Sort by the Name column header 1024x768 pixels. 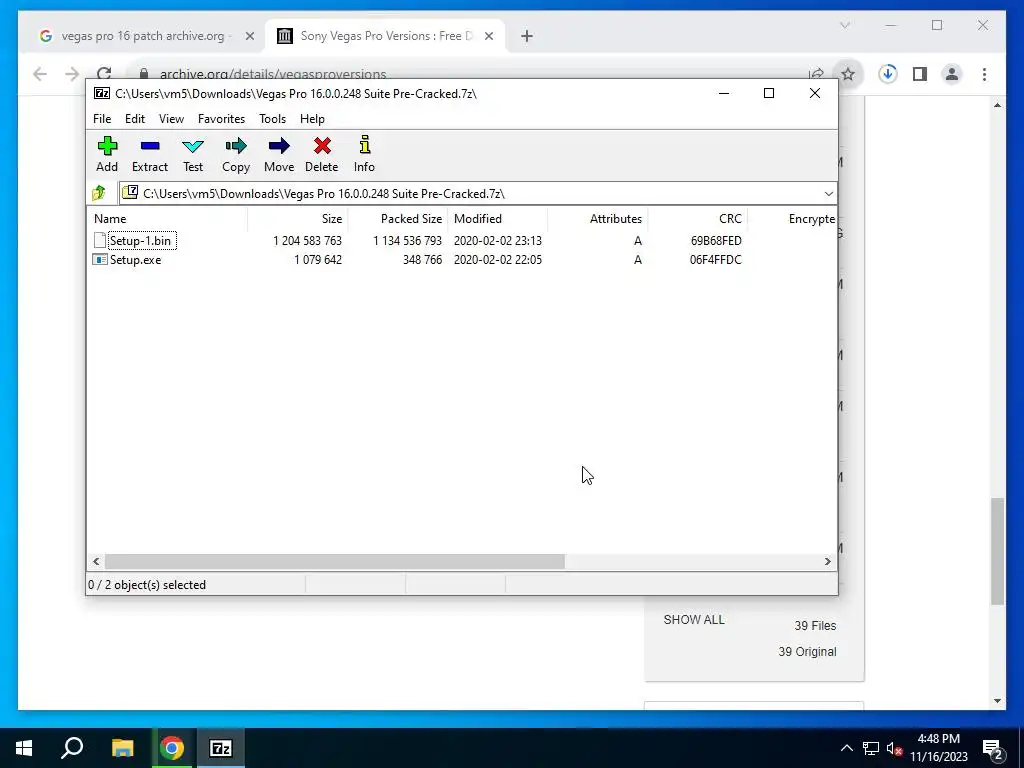pos(167,219)
